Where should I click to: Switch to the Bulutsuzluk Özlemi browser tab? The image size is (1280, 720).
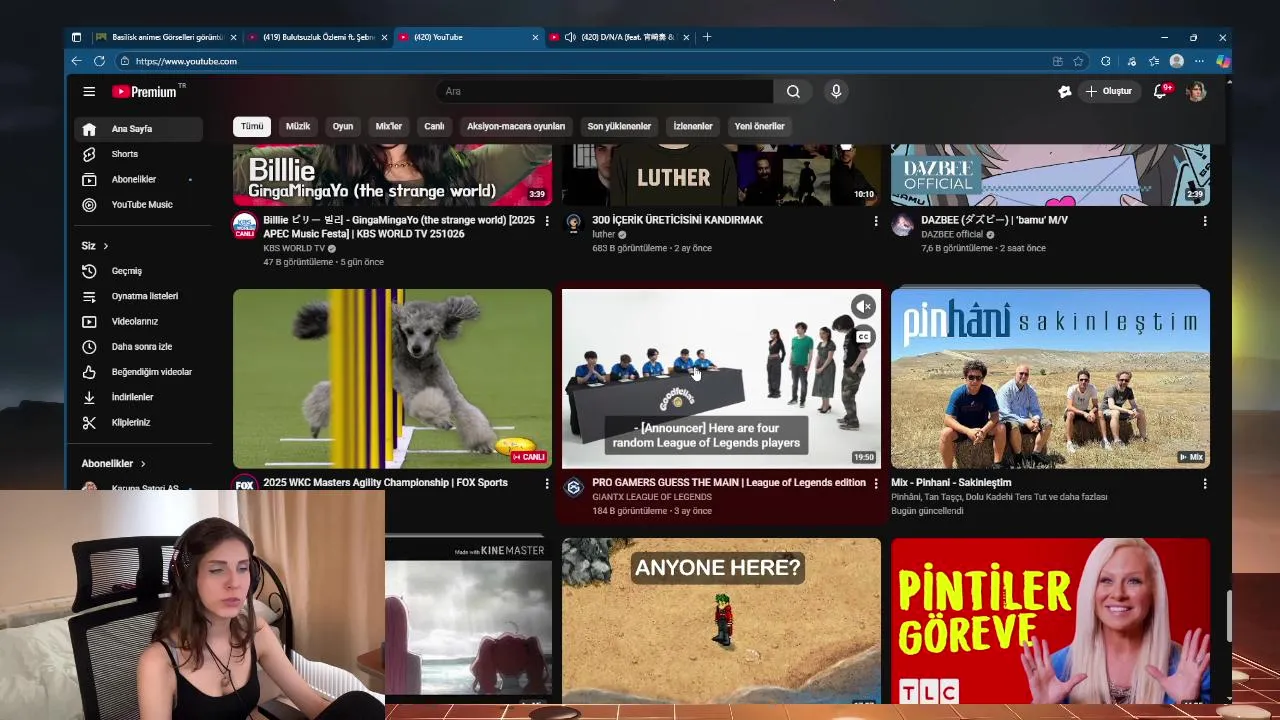[318, 37]
